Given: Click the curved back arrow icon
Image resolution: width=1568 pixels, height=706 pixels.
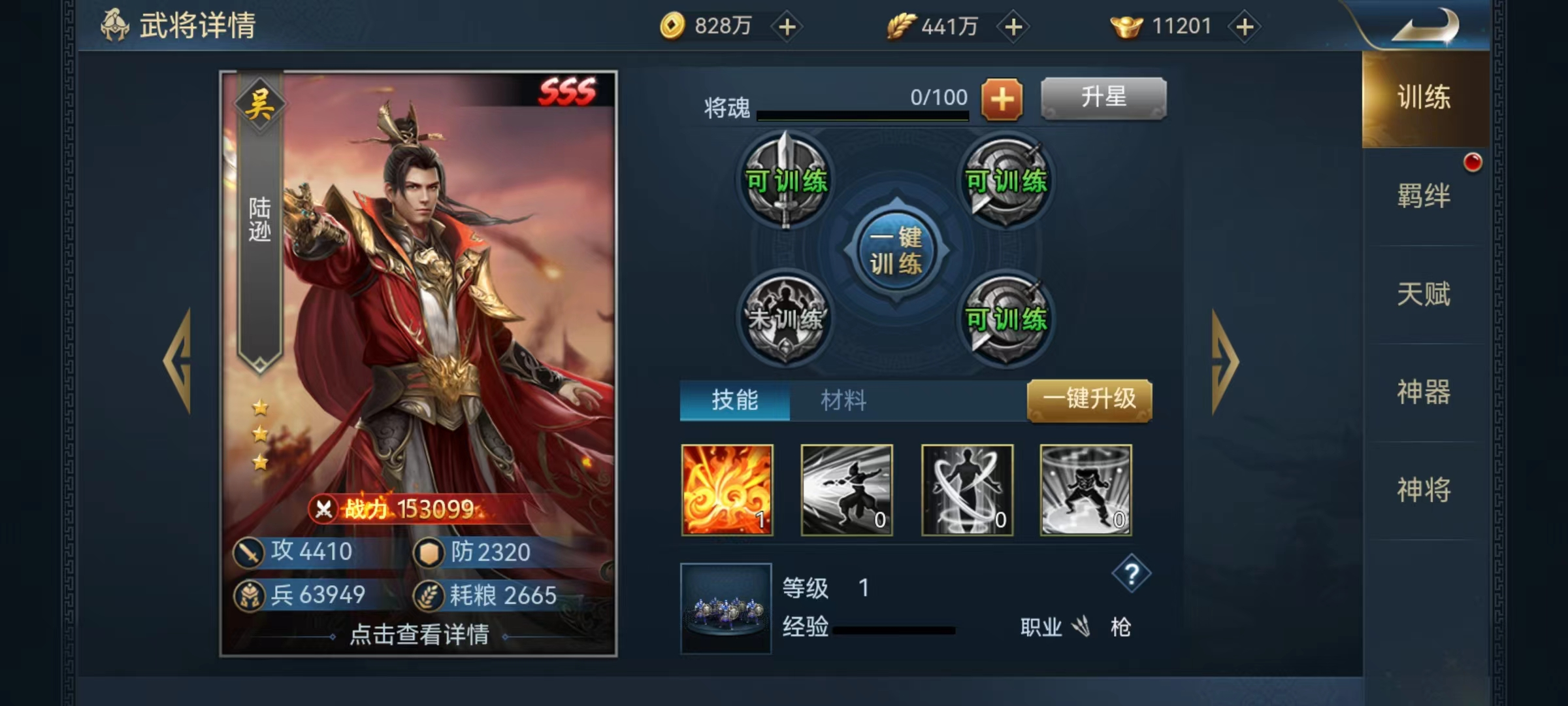Looking at the screenshot, I should coord(1426,27).
